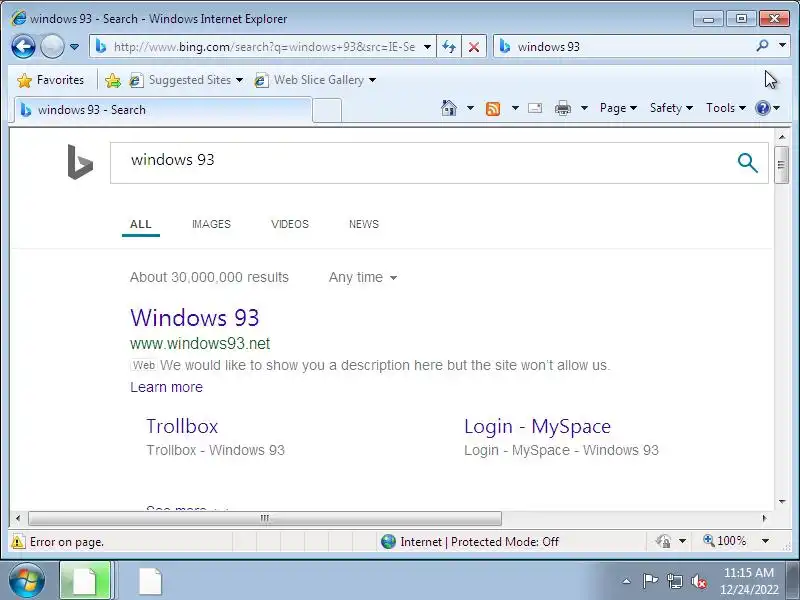Open the Login - MySpace sublink

[537, 427]
